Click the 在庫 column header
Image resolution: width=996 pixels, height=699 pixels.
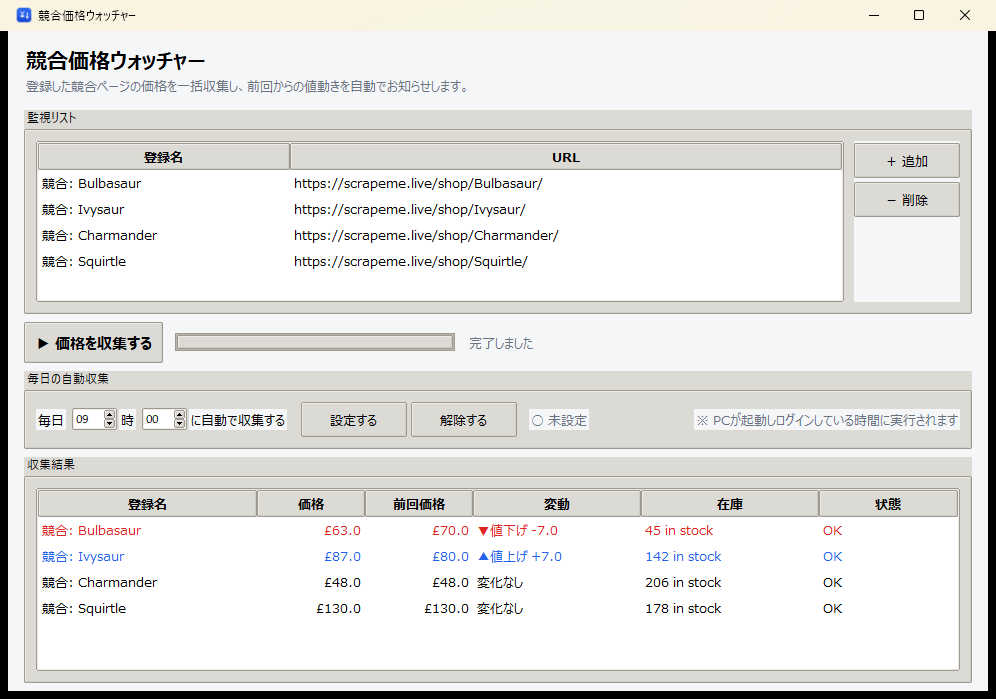coord(730,504)
